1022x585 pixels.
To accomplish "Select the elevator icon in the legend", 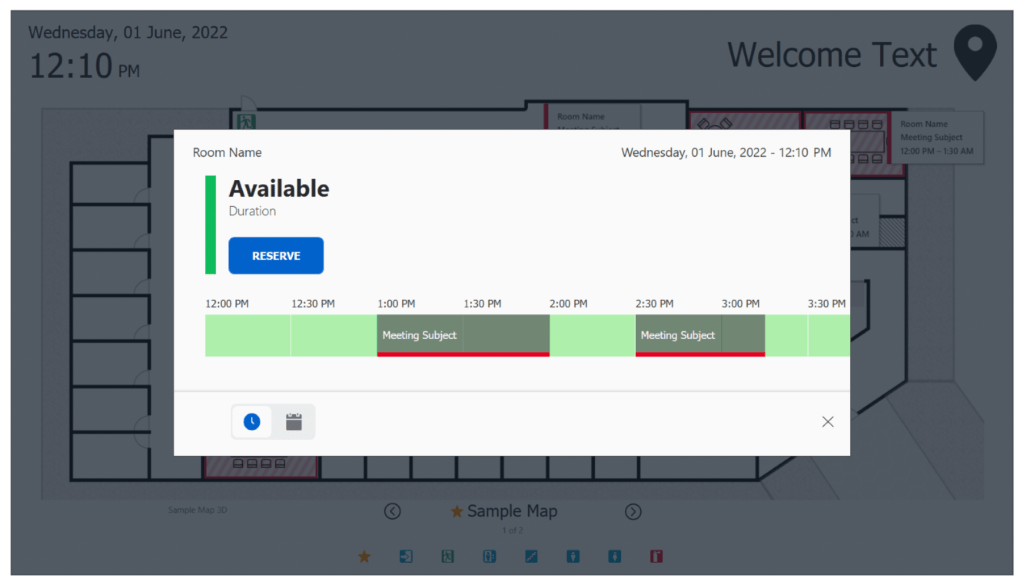I will point(490,556).
